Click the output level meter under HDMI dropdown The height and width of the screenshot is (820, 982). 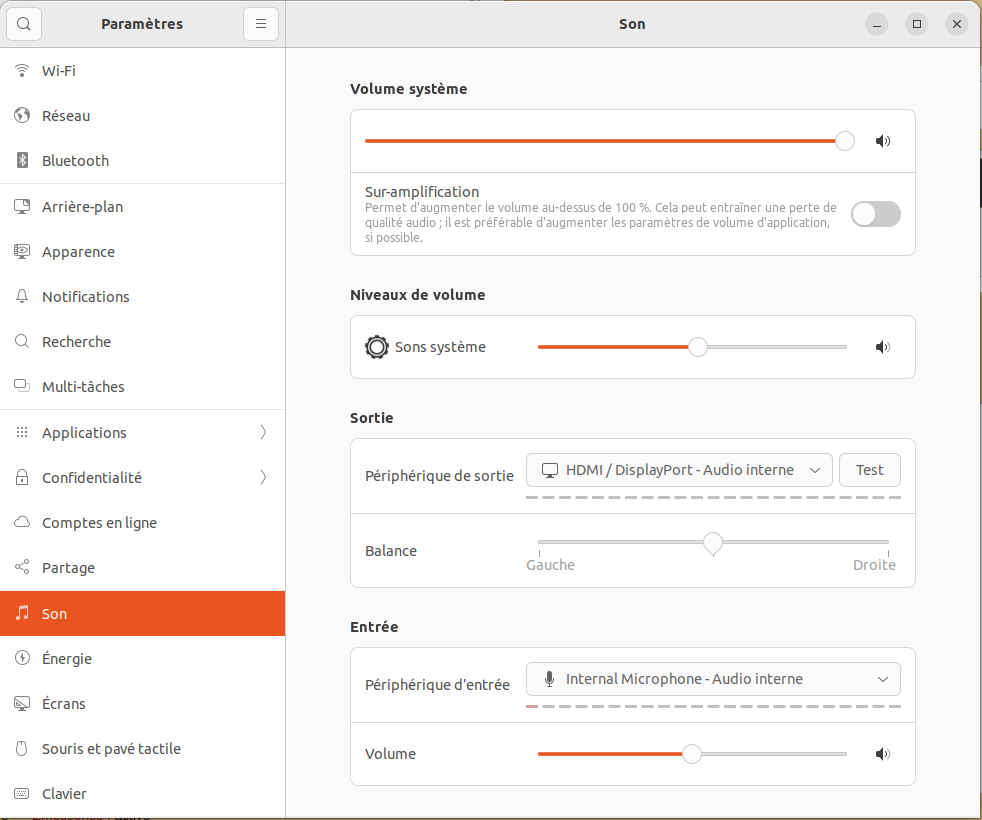click(x=713, y=497)
